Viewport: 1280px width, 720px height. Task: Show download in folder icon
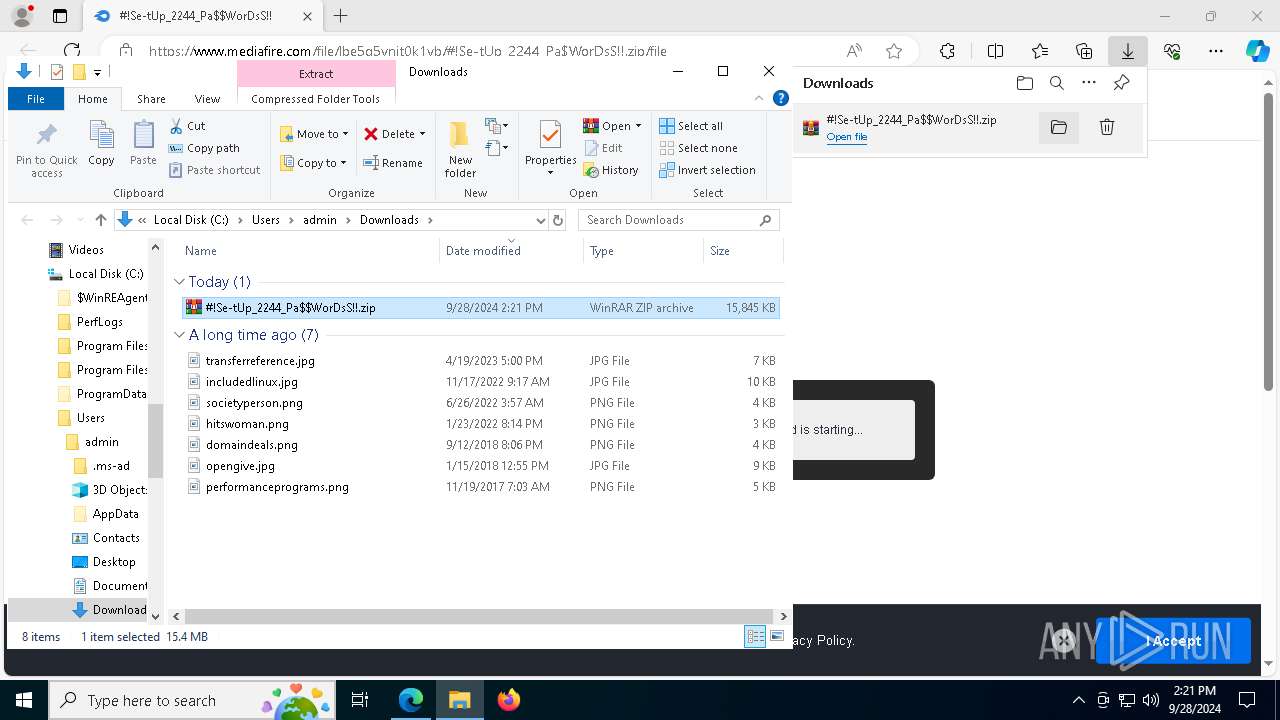pyautogui.click(x=1059, y=127)
